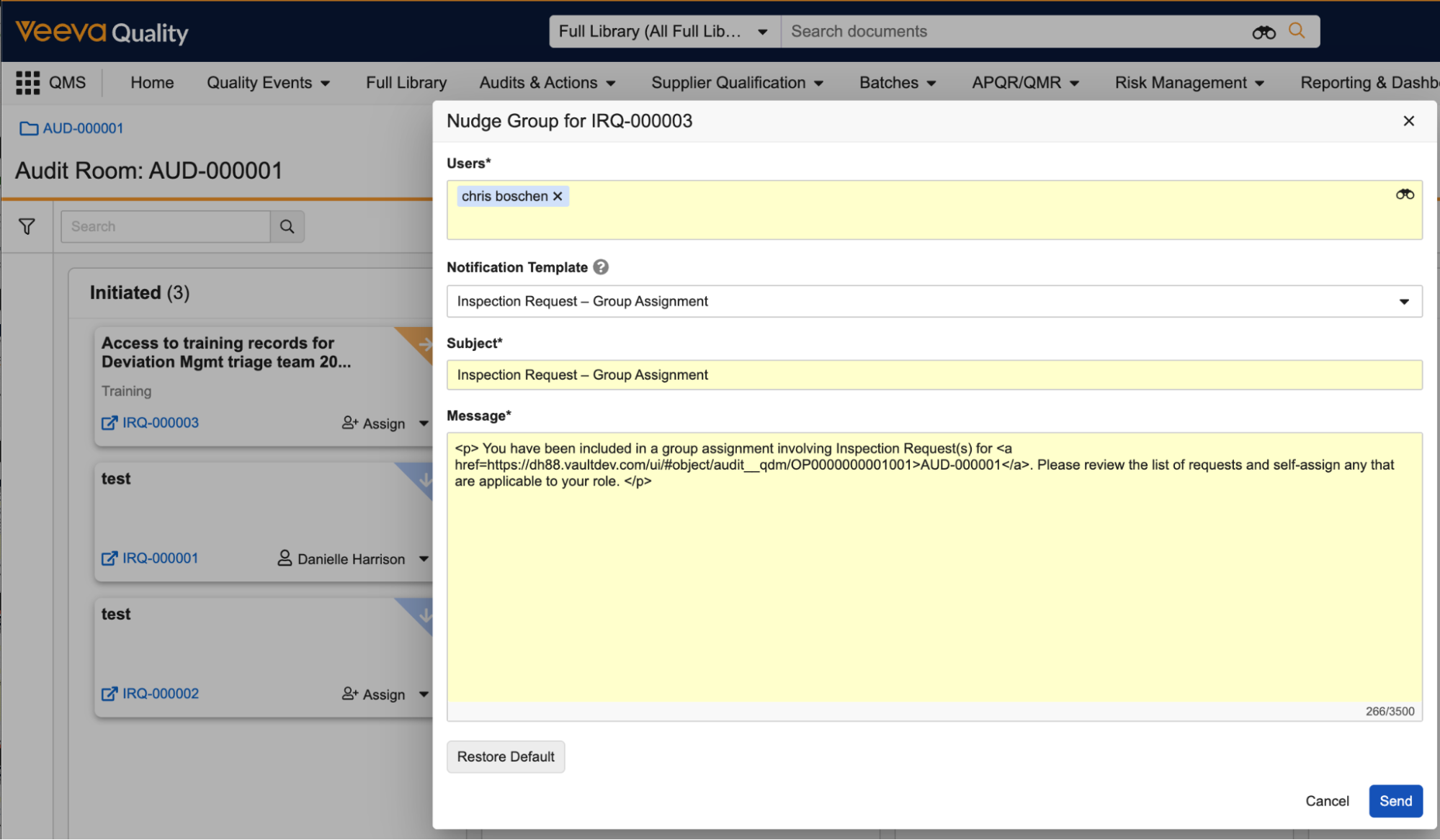1440x840 pixels.
Task: Click the Restore Default button
Action: coord(505,757)
